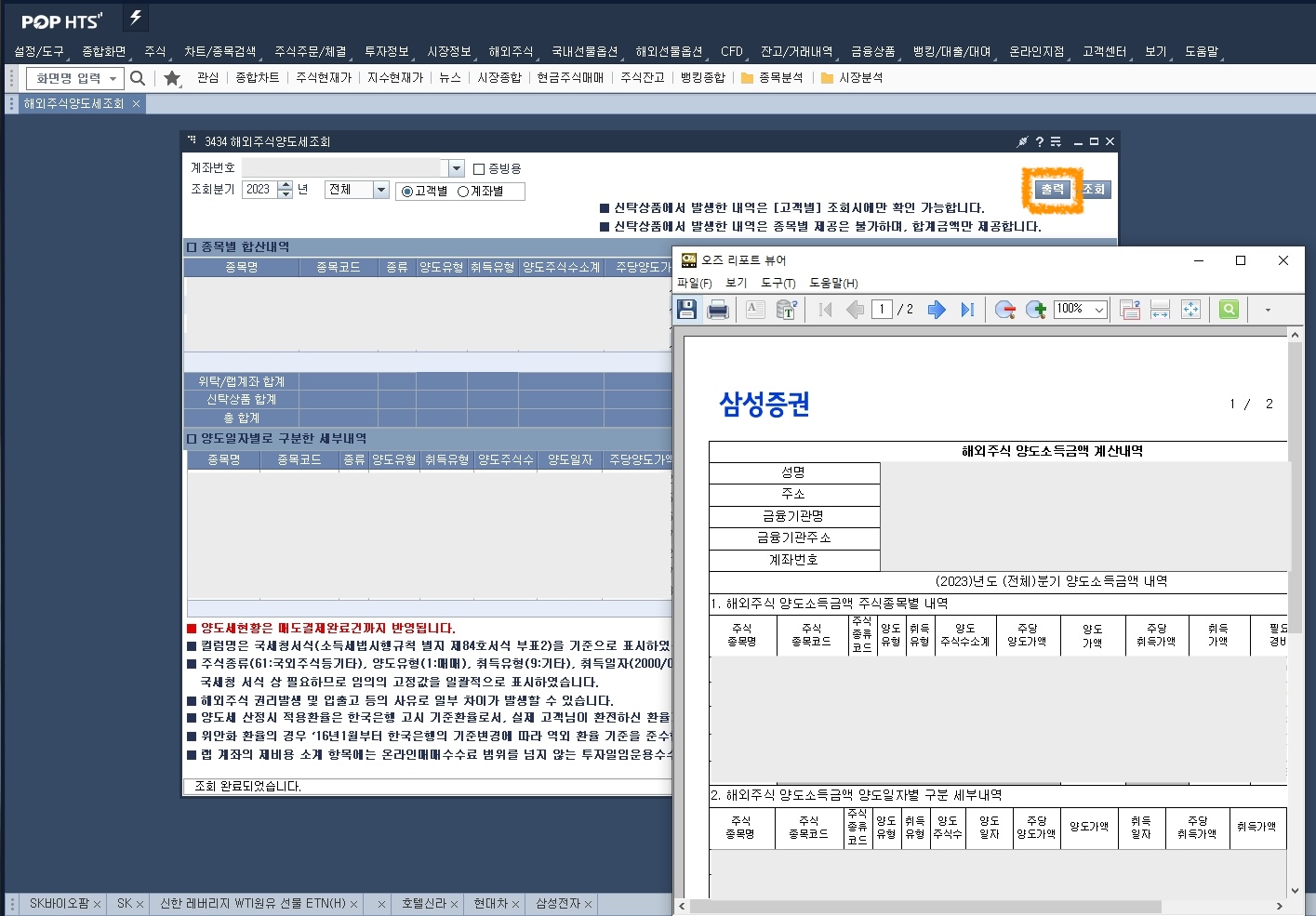Open 종합차트 from the quick toolbar
The width and height of the screenshot is (1316, 916).
tap(258, 78)
